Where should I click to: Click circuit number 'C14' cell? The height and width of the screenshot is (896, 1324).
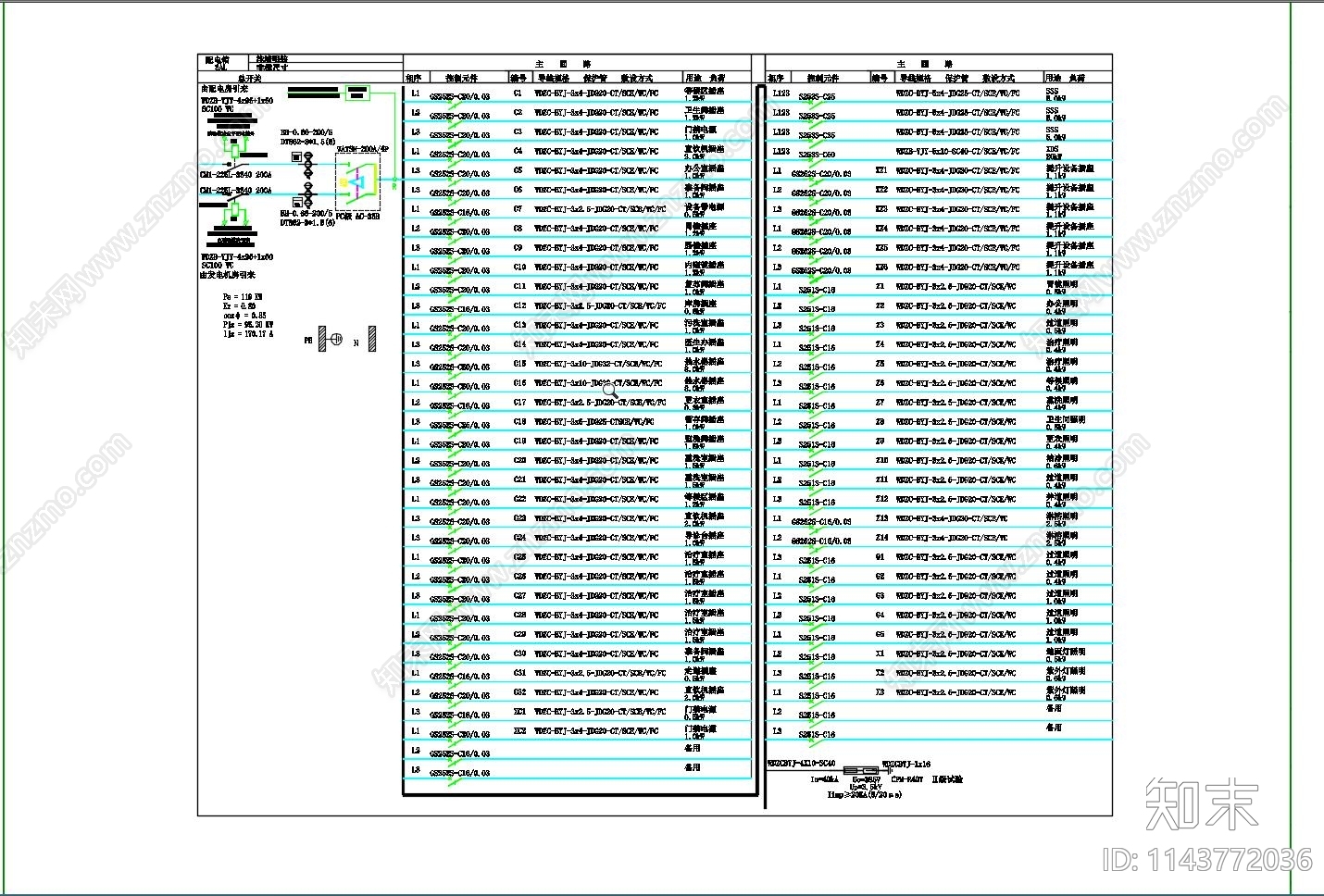pyautogui.click(x=520, y=344)
